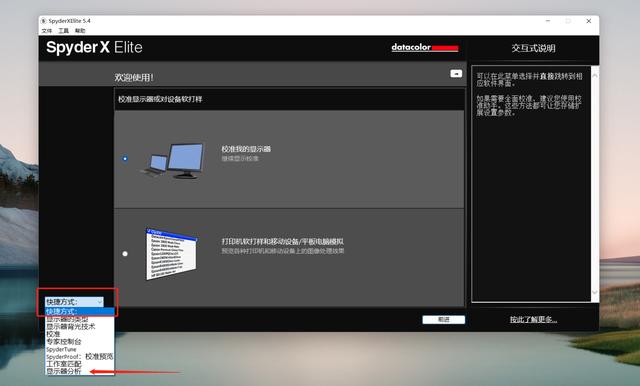Choose 显示器分析 from the shortcut list

click(x=64, y=371)
